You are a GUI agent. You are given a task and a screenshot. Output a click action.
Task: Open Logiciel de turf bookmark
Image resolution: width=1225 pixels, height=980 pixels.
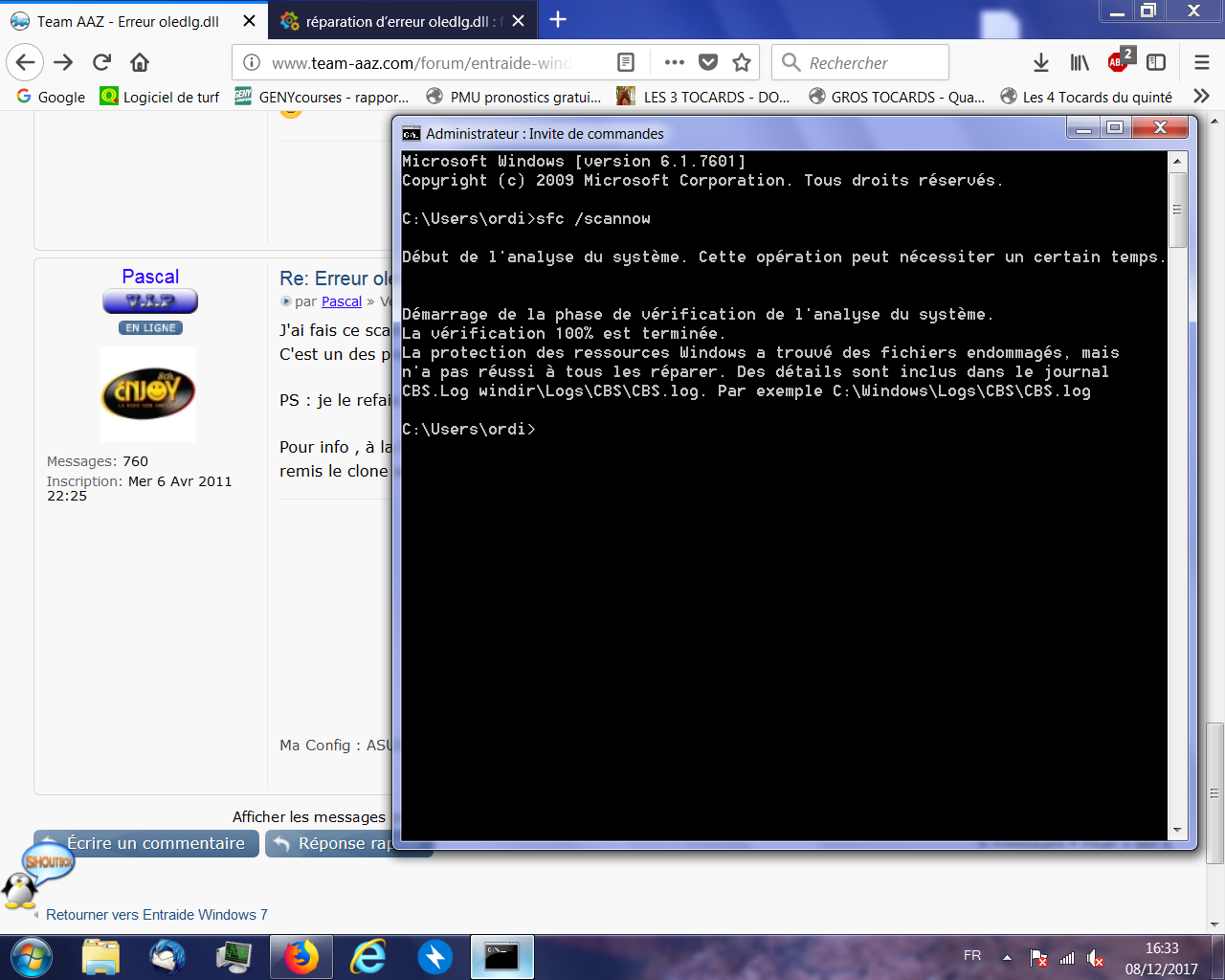(160, 97)
